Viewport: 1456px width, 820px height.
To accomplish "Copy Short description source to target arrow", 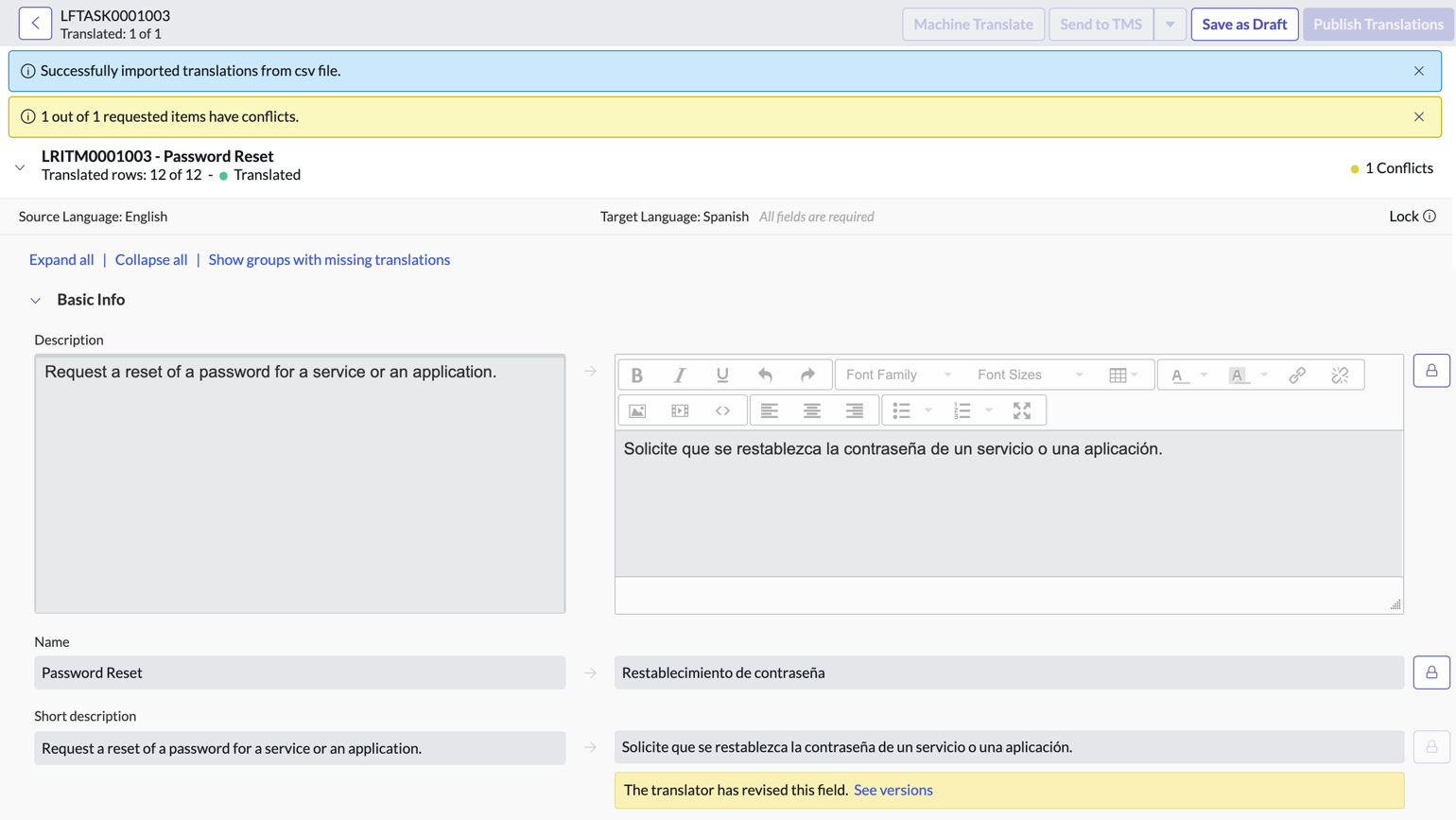I will 590,747.
